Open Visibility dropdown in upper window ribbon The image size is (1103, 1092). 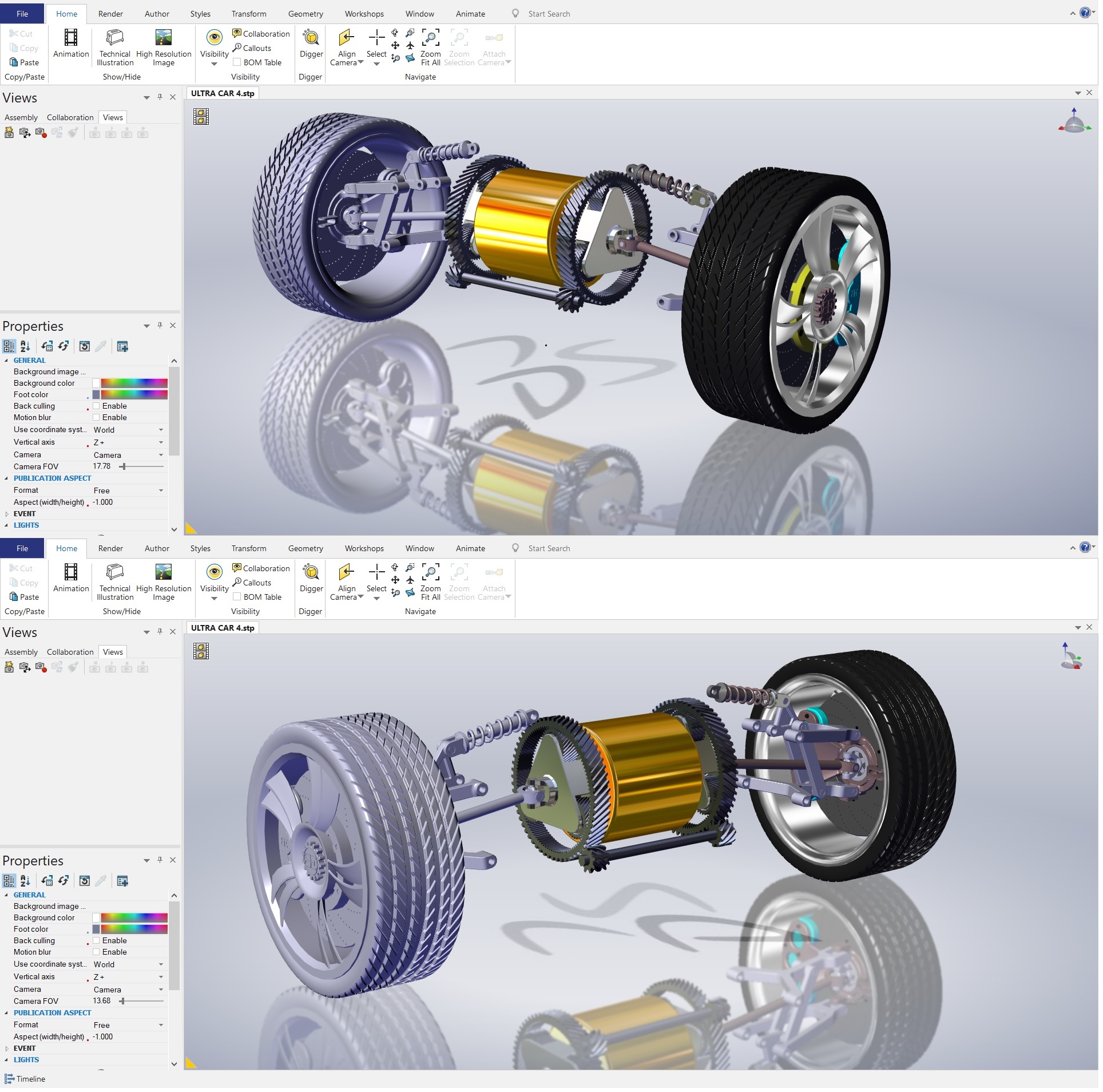pyautogui.click(x=215, y=64)
